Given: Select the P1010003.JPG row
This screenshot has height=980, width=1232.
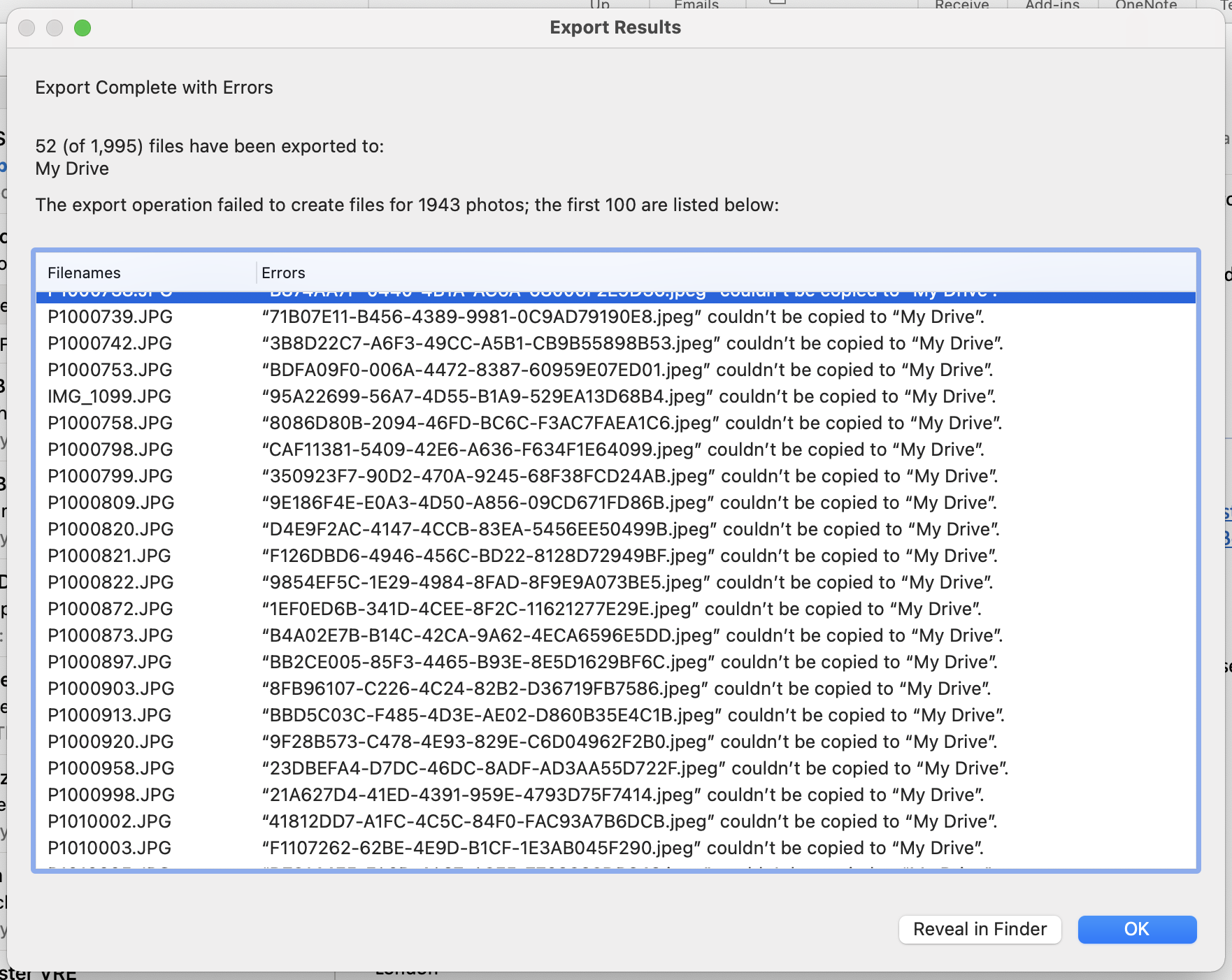Looking at the screenshot, I should tap(616, 848).
